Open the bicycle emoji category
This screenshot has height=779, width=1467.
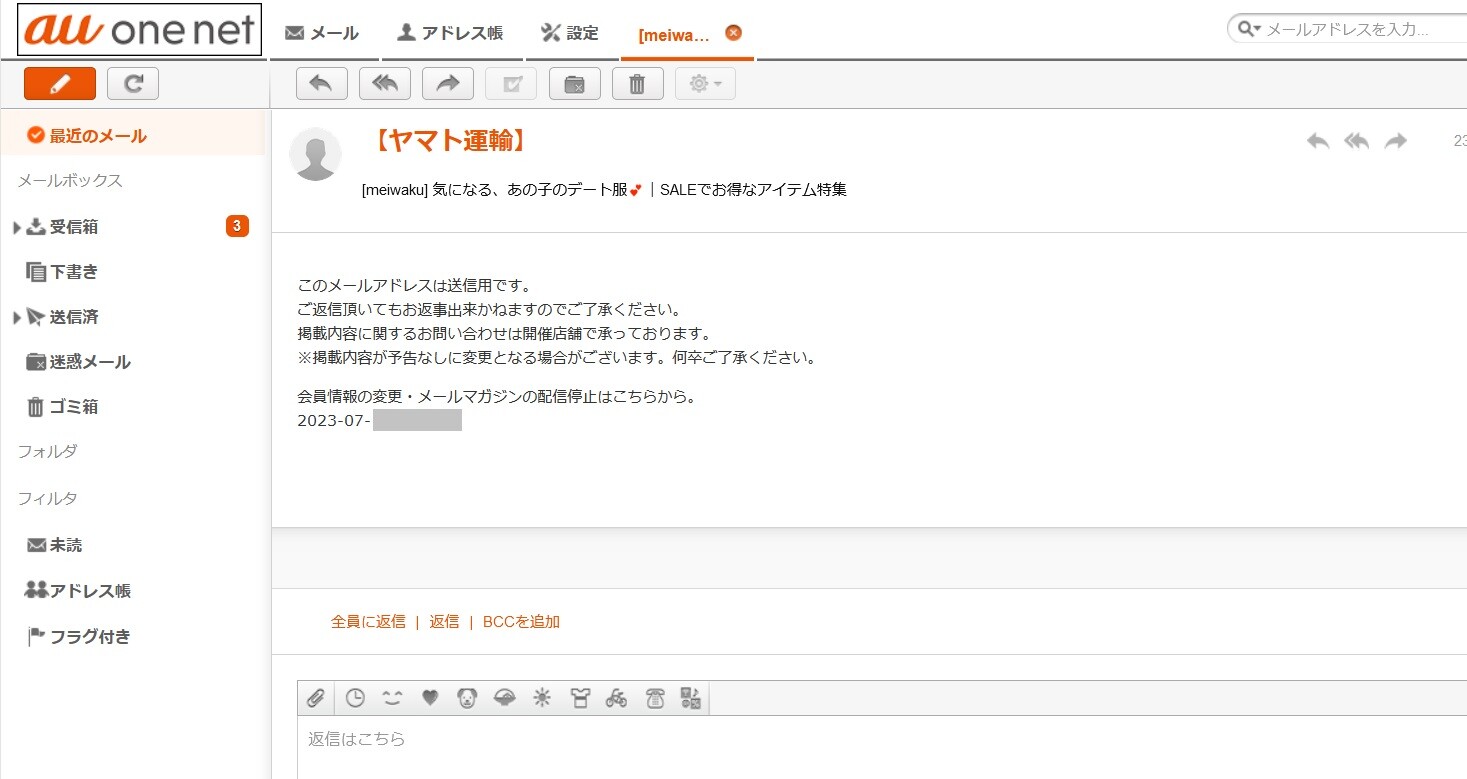616,698
